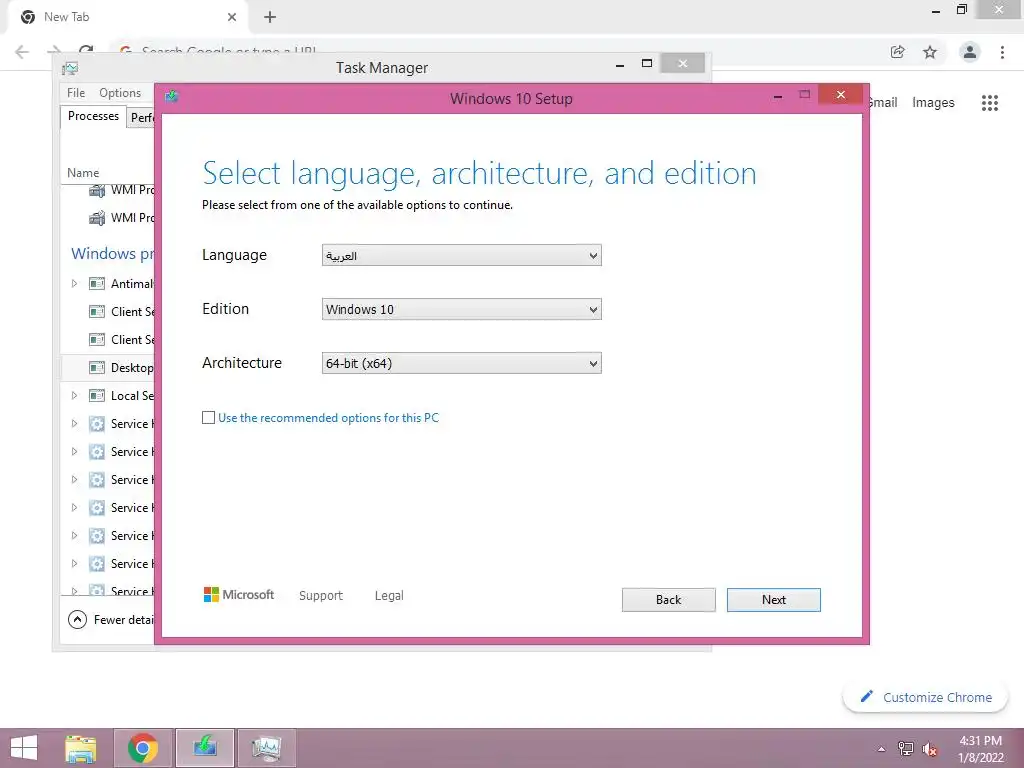Open the taskbar clock showing 4:31 PM

(980, 748)
